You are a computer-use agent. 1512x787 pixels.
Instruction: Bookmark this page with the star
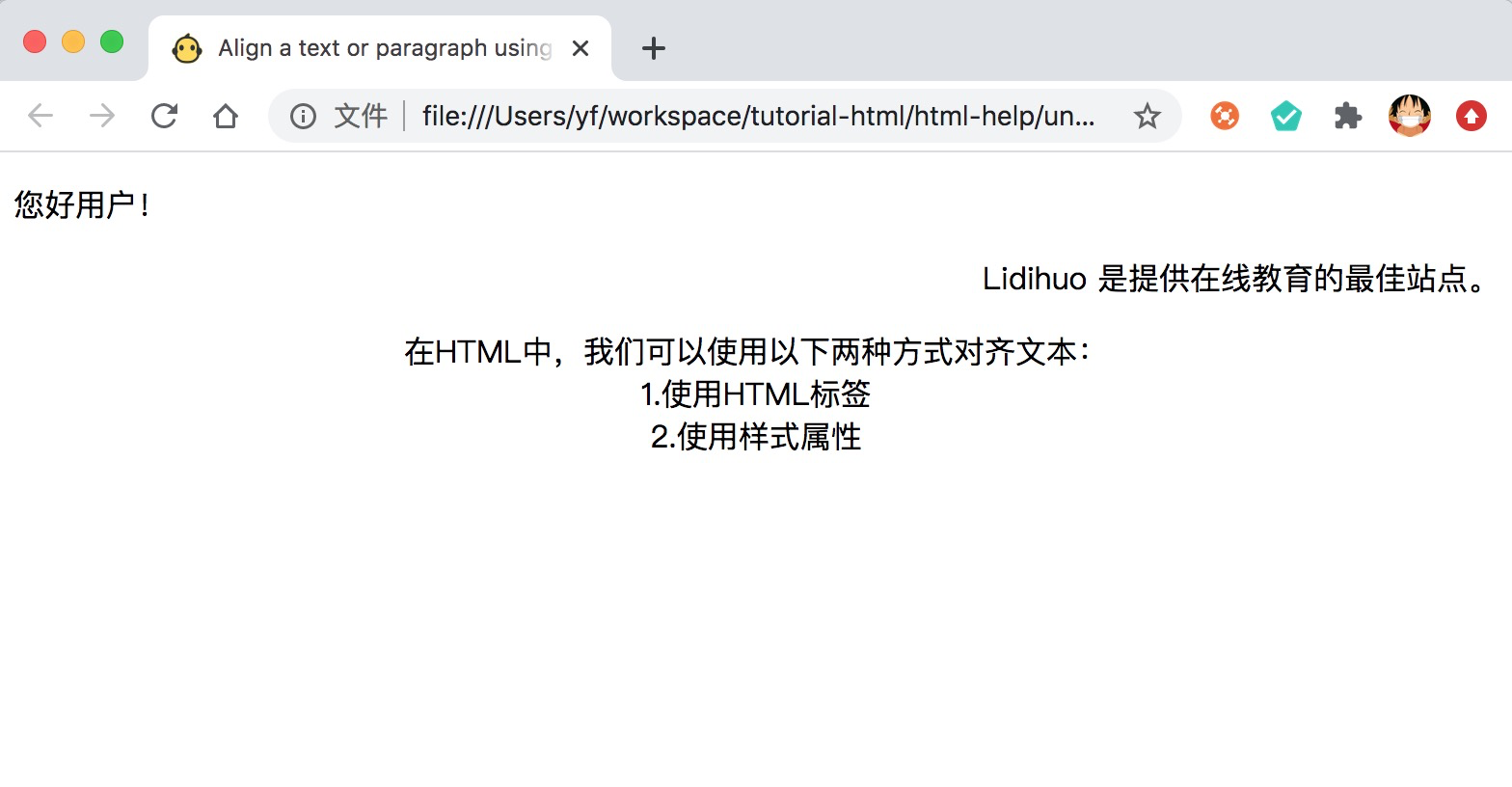1147,117
